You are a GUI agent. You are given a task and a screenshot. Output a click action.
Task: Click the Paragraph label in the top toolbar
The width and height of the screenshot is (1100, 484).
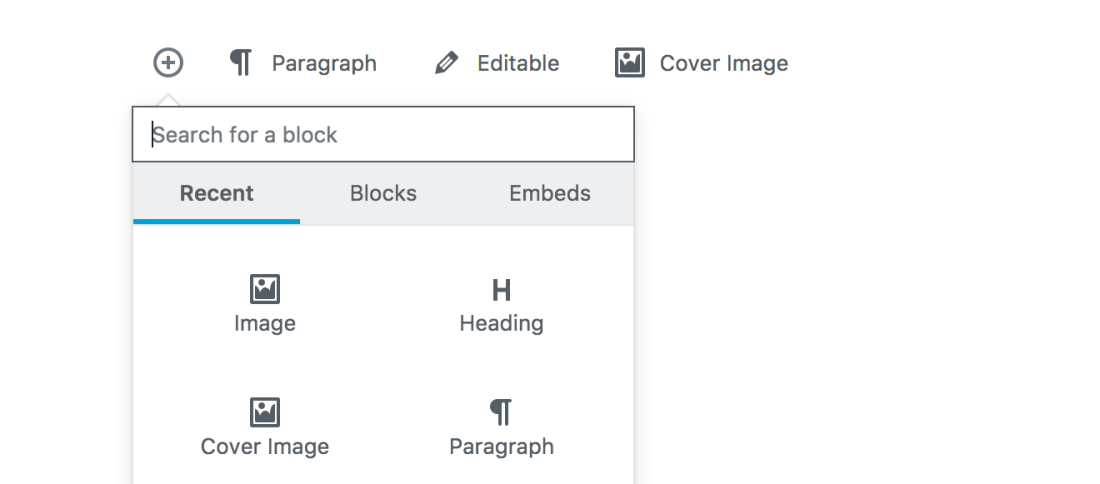click(324, 64)
